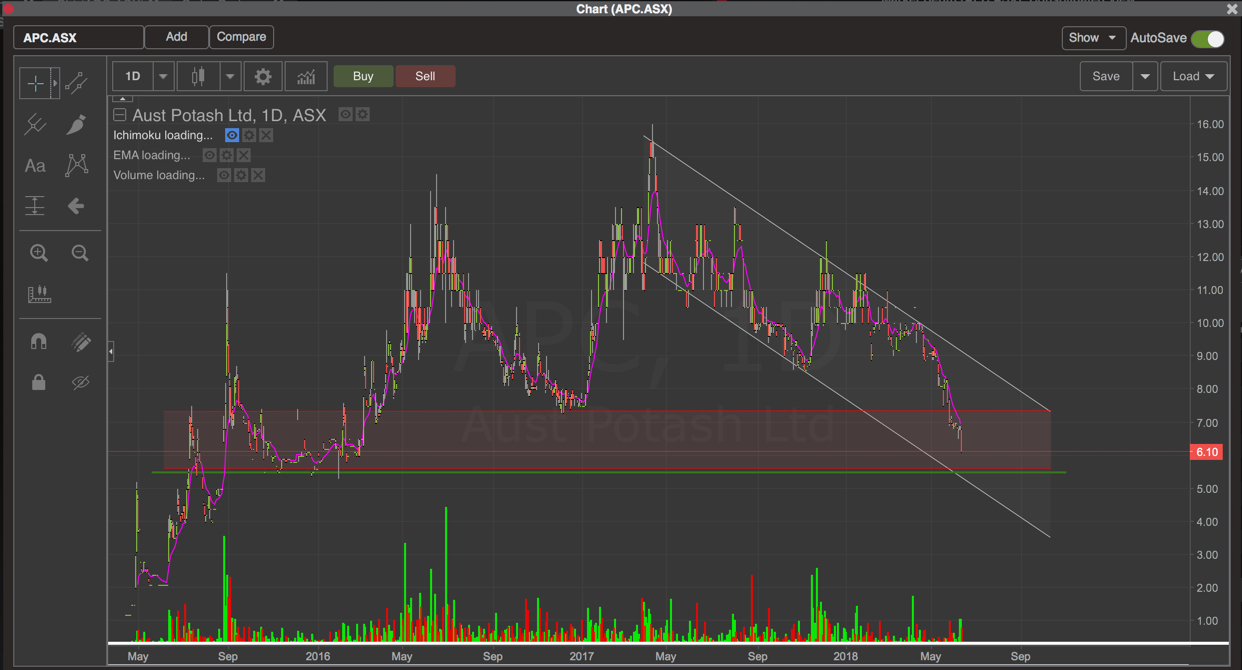This screenshot has width=1242, height=670.
Task: Select the pitchfork drawing tool
Action: pyautogui.click(x=36, y=124)
